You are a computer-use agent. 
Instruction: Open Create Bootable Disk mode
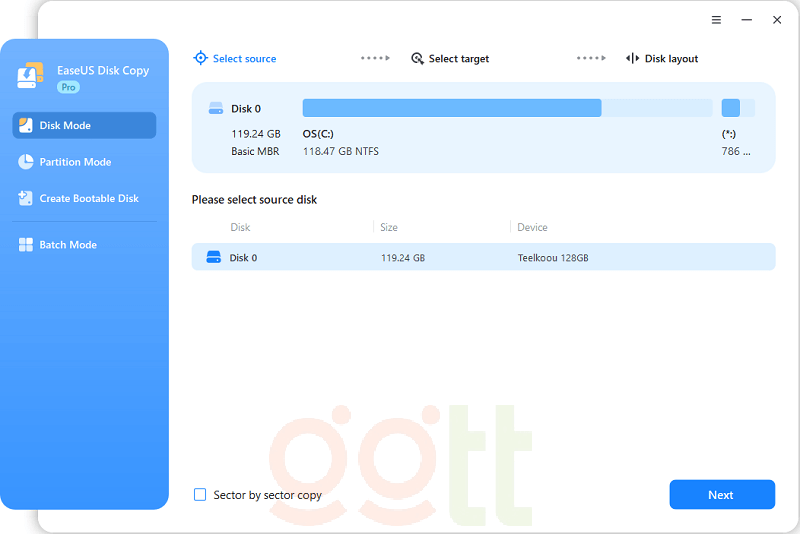[x=88, y=198]
